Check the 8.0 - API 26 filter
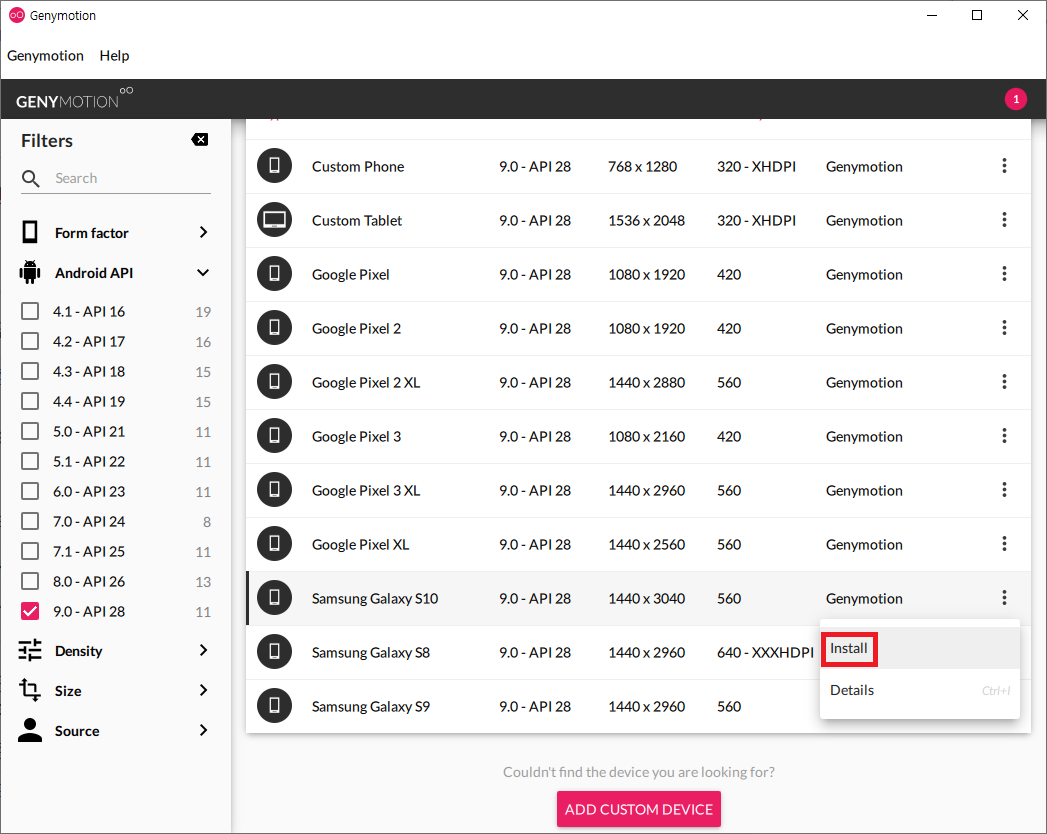 [x=30, y=582]
